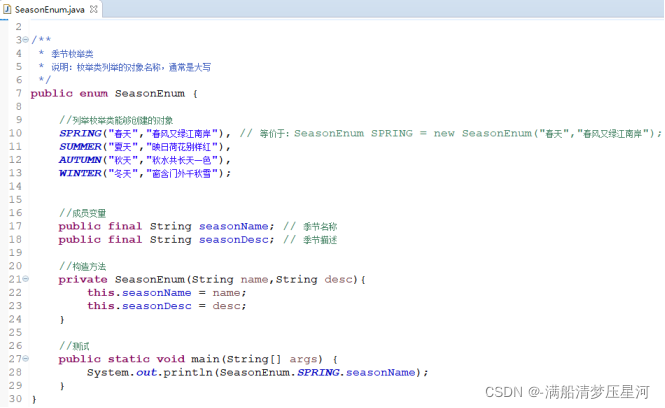Click 'this.seasonDesc' on line 23
This screenshot has width=665, height=408.
[x=139, y=306]
